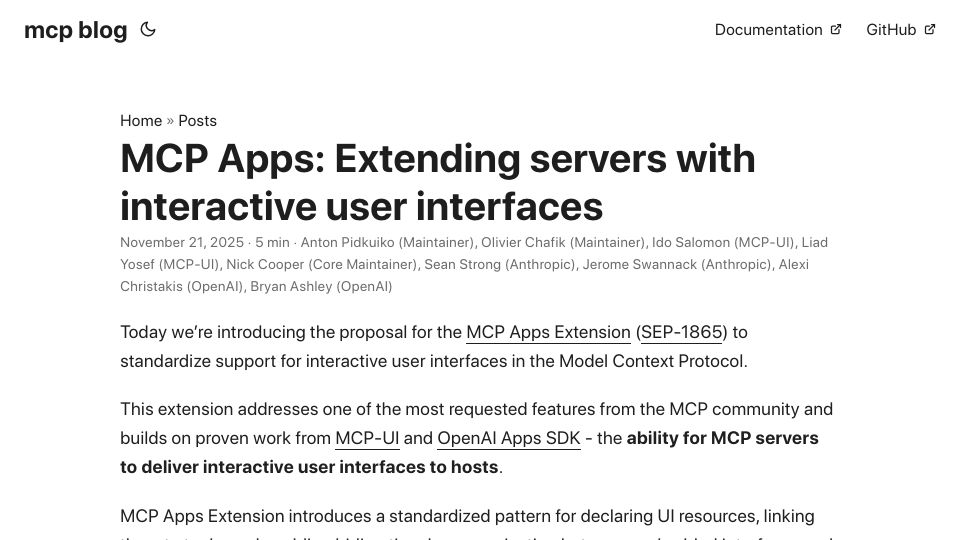
Task: Click author name Ido Salomon (MCP-UI)
Action: coord(723,242)
